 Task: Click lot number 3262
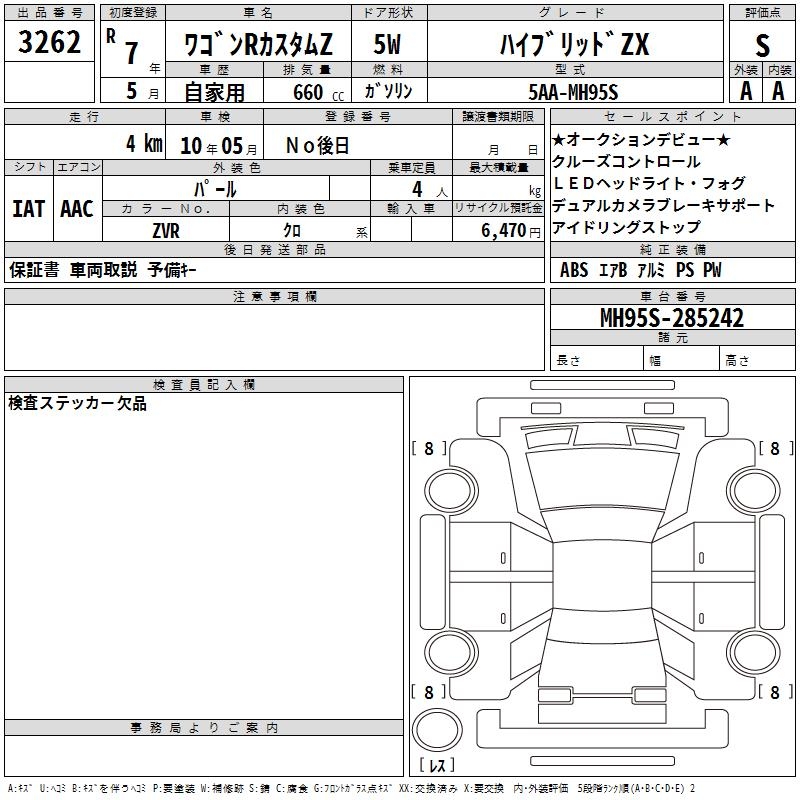click(x=49, y=42)
